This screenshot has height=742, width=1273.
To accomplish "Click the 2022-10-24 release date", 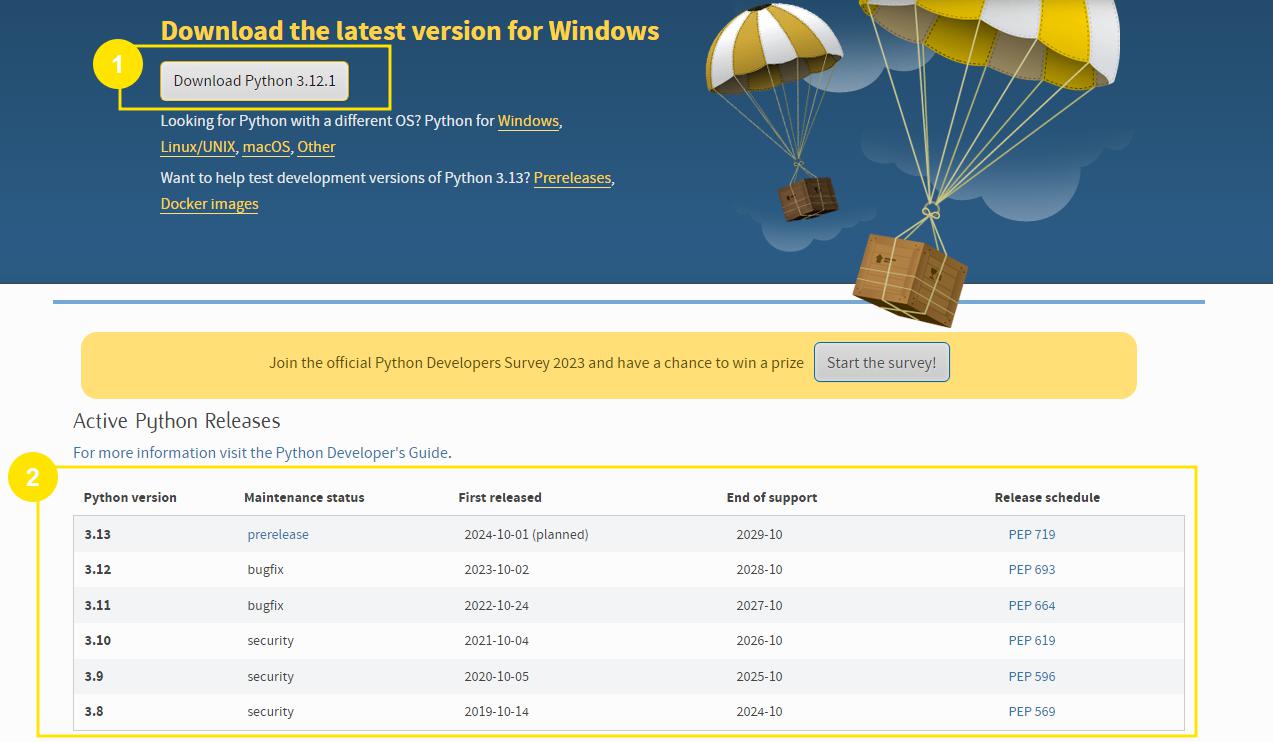I will [x=497, y=606].
